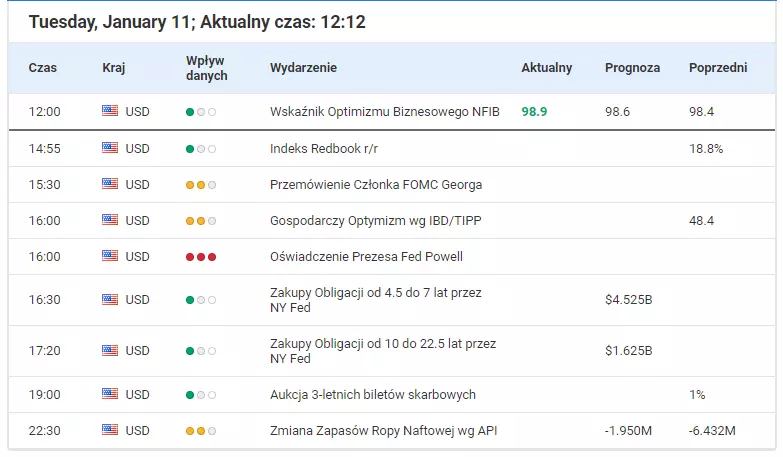Open event Gospodarczy Optymizm wg IBD/TIPP
This screenshot has height=457, width=783.
coord(376,220)
